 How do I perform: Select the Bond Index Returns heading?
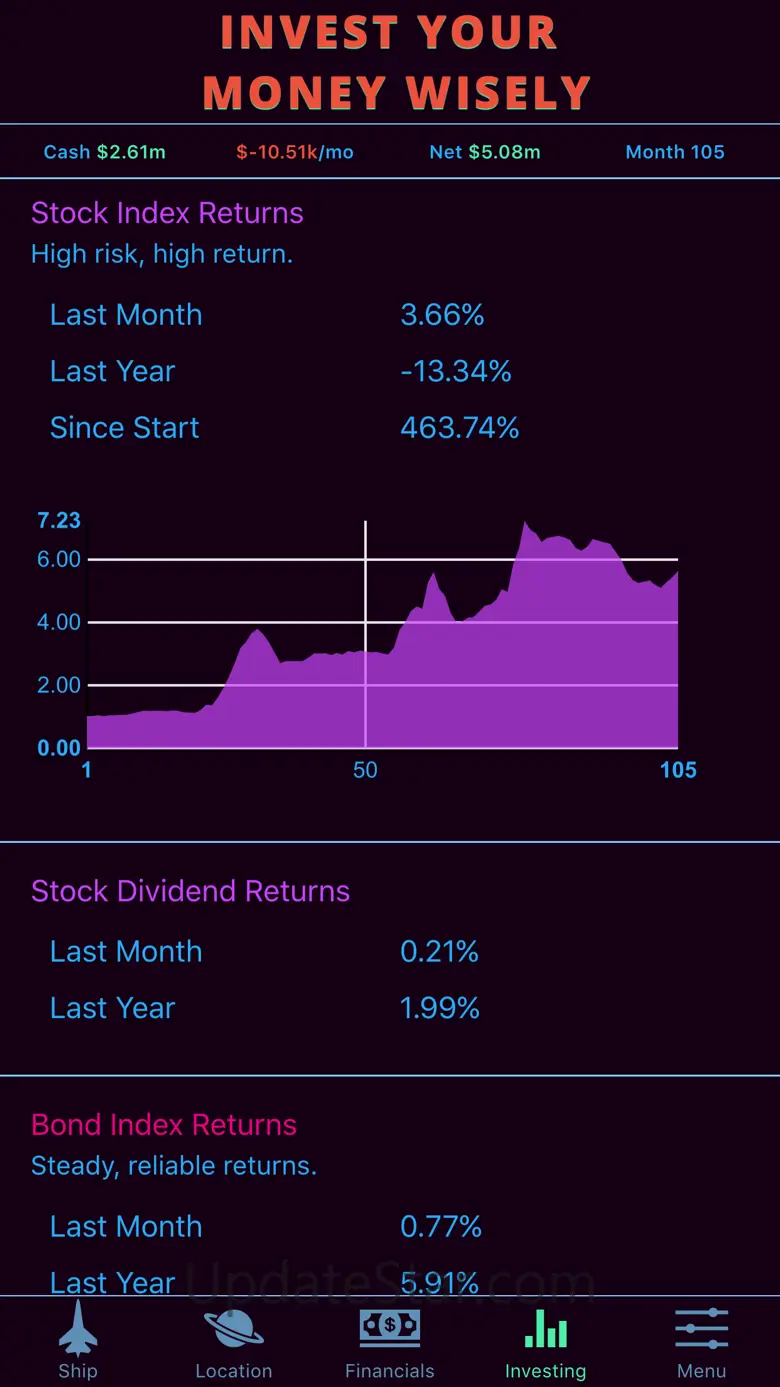[164, 1124]
